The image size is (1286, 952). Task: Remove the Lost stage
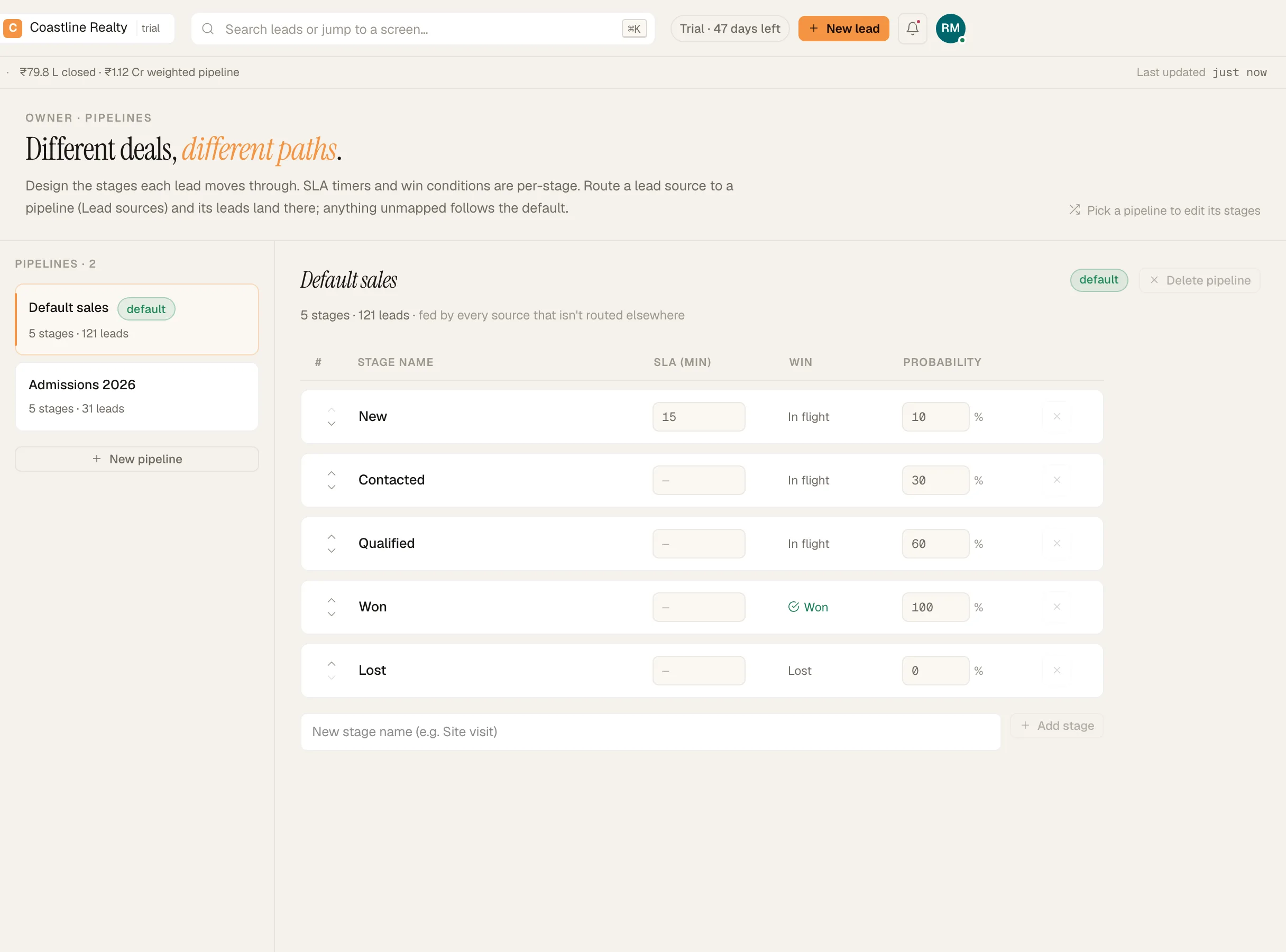1057,670
